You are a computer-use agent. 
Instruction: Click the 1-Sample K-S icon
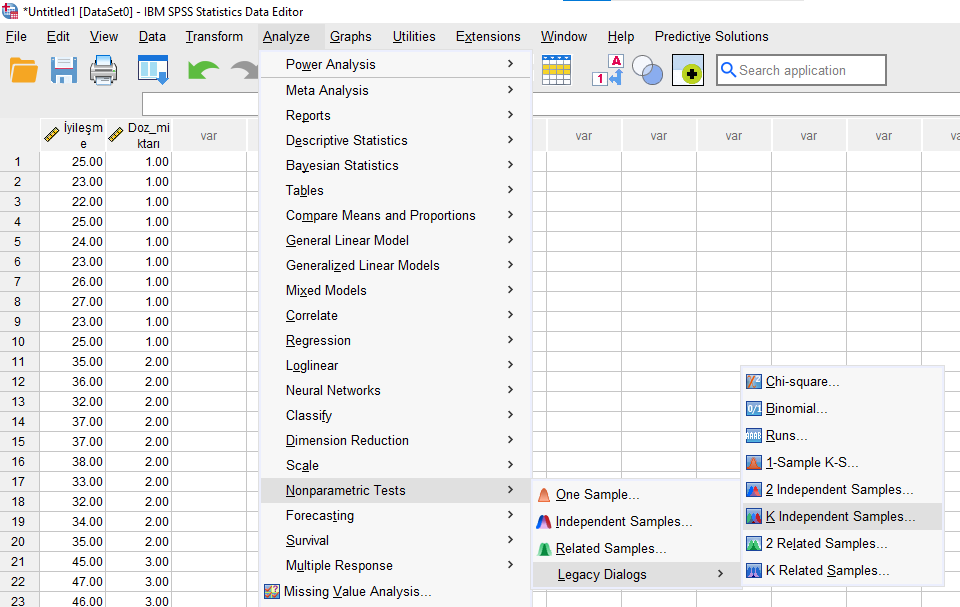click(754, 462)
